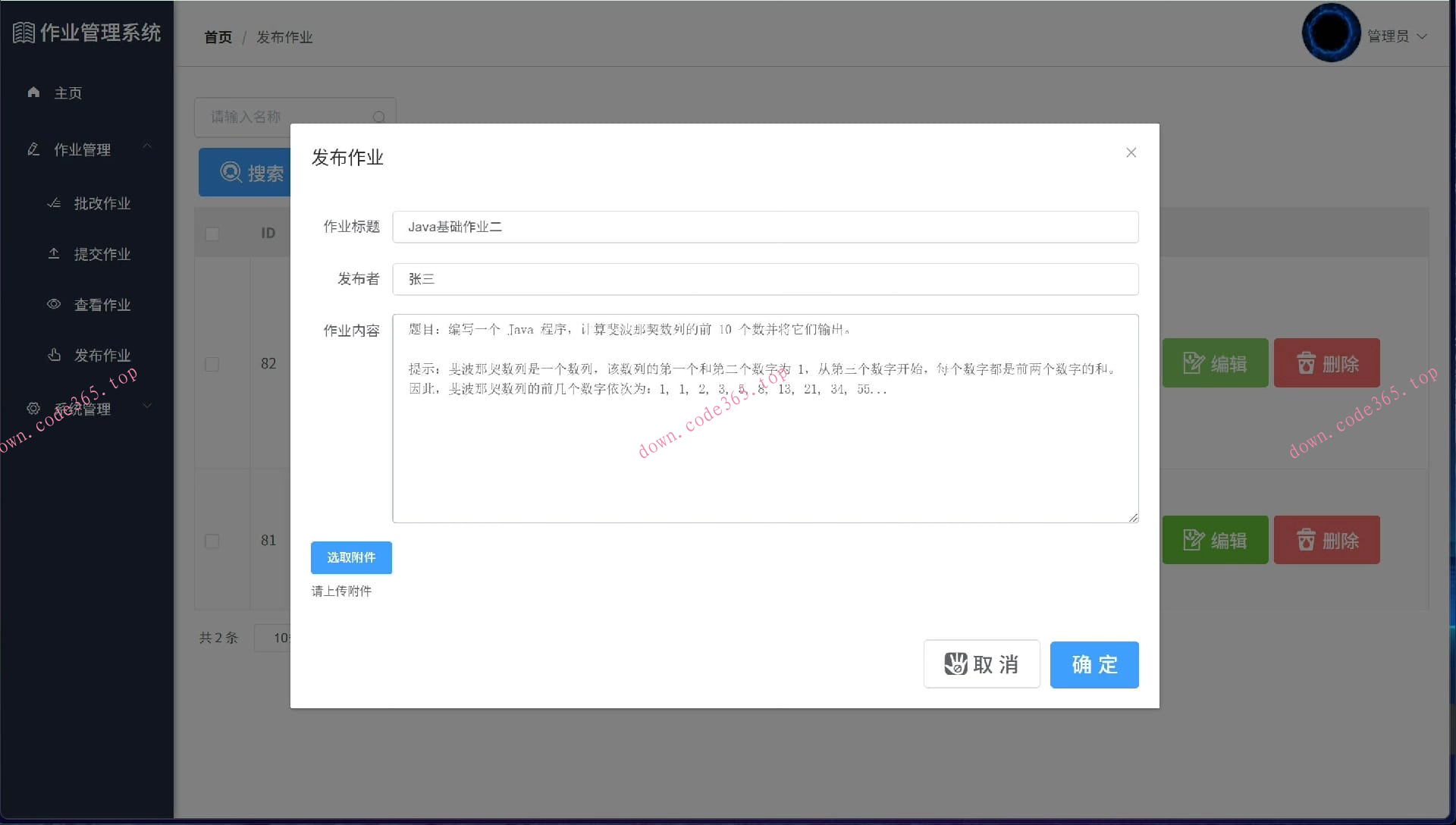Collapse the 作业管理 menu via its chevron

click(147, 146)
